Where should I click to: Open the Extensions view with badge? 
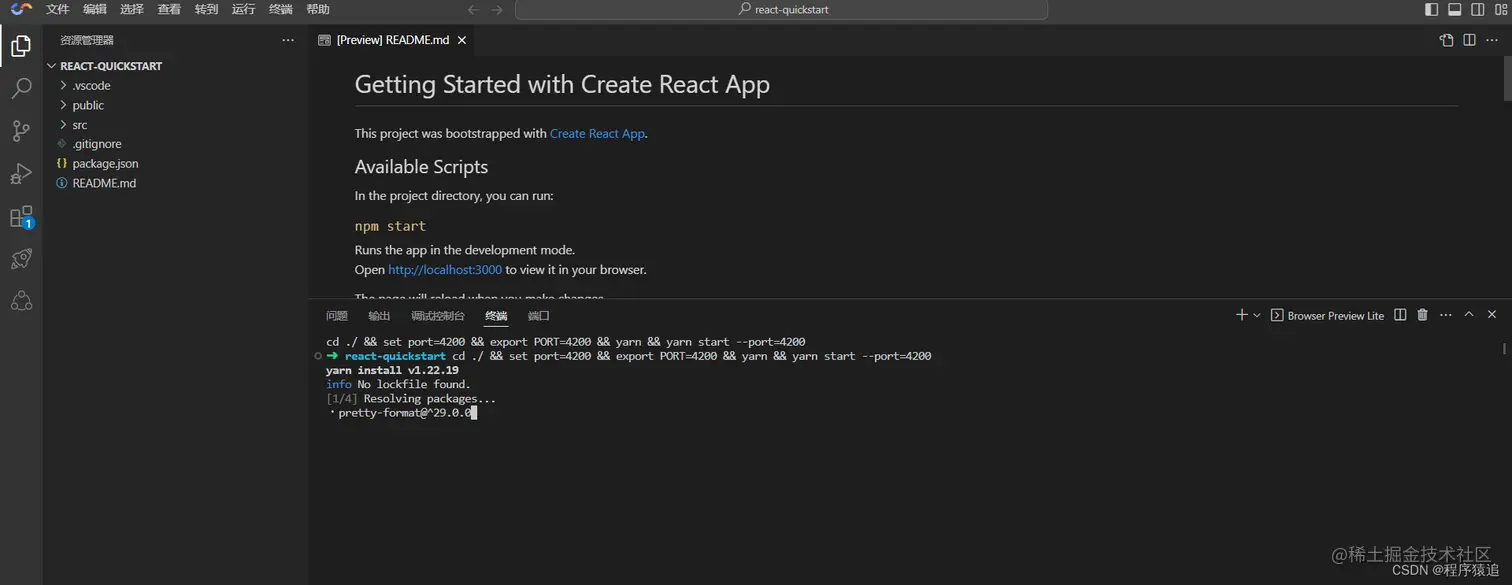point(21,217)
